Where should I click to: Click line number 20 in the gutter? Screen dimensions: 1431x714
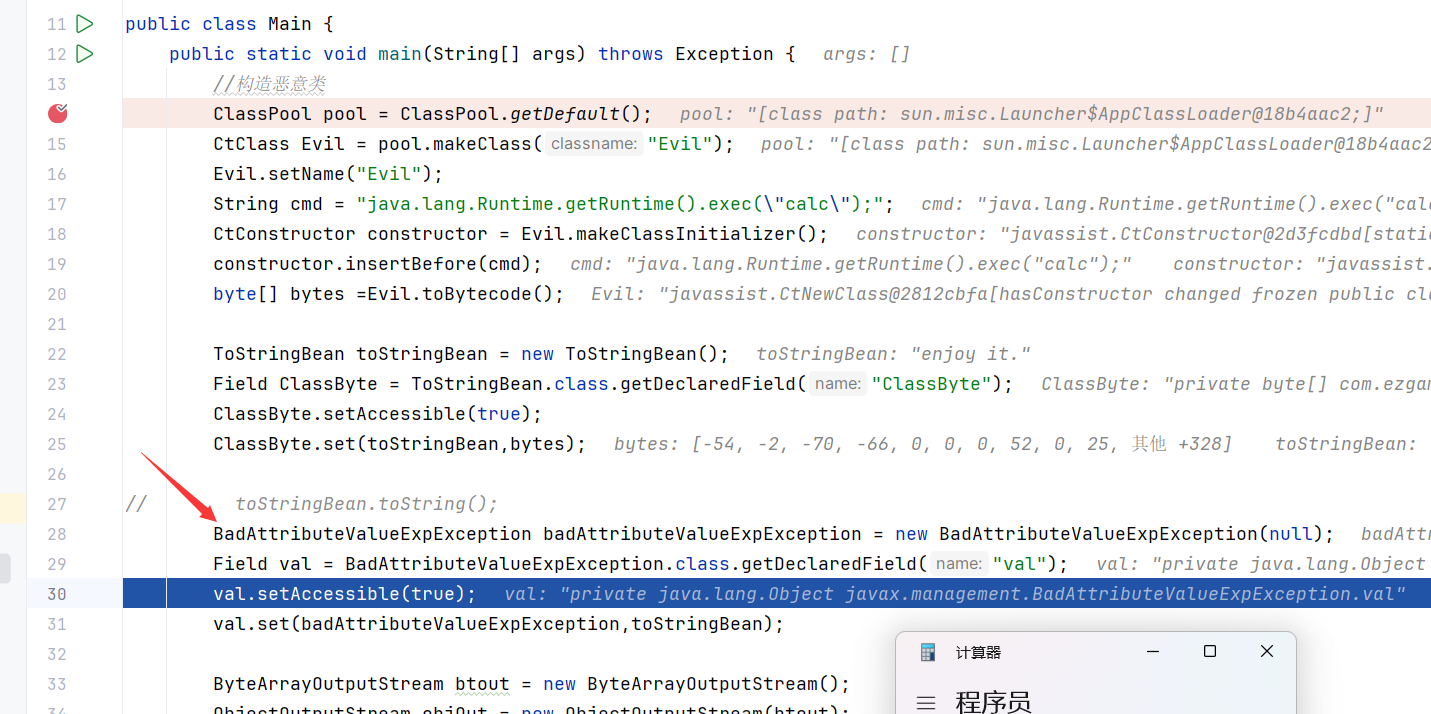coord(56,294)
